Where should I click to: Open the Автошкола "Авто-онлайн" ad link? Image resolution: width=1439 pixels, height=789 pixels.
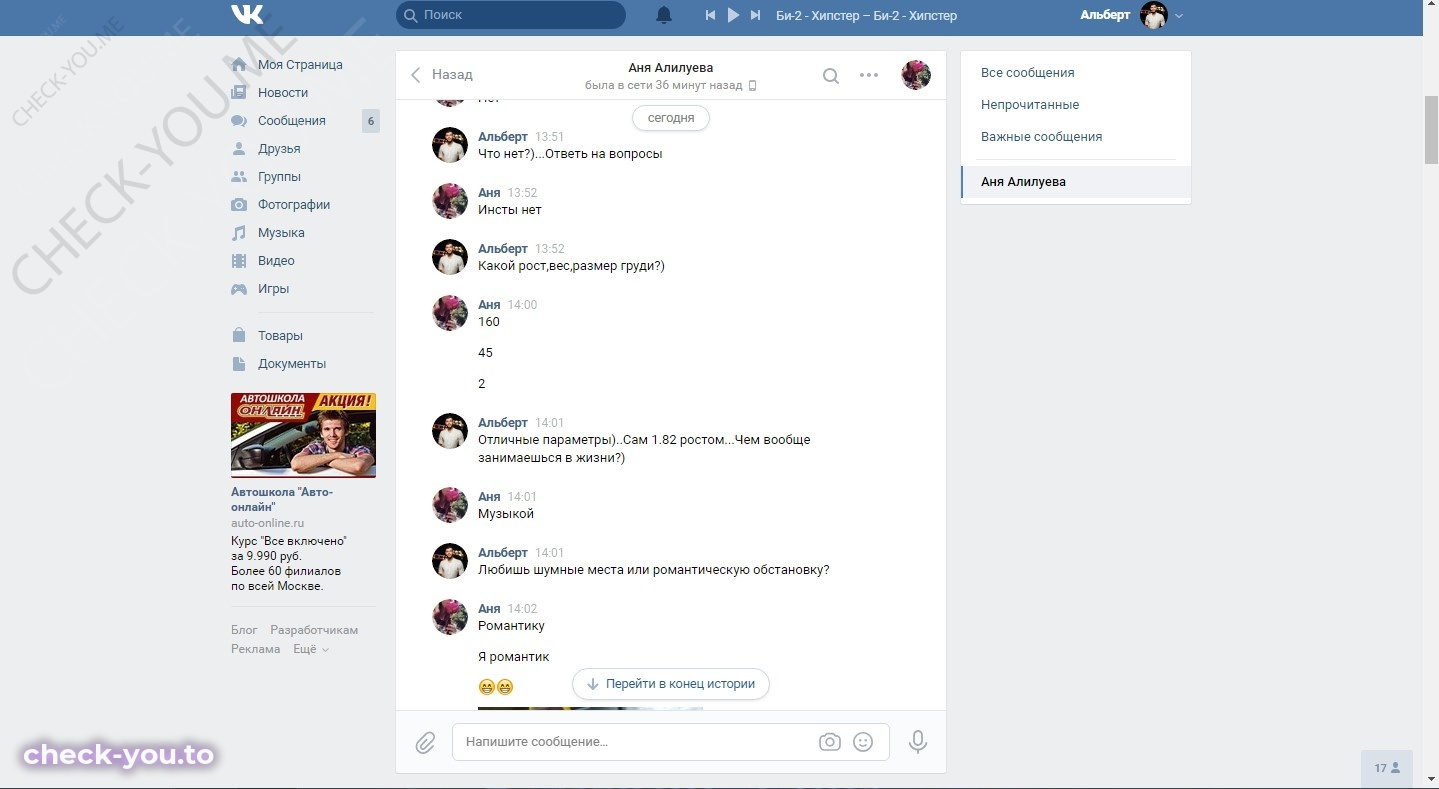282,499
